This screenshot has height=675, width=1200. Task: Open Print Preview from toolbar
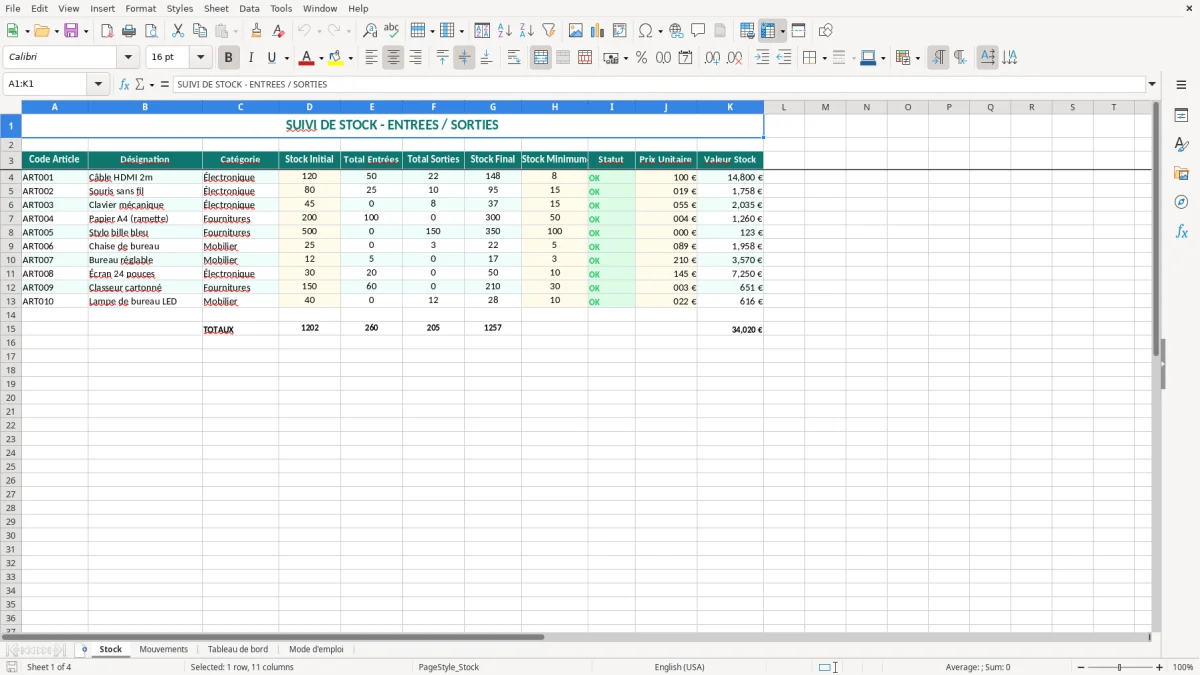click(x=151, y=31)
